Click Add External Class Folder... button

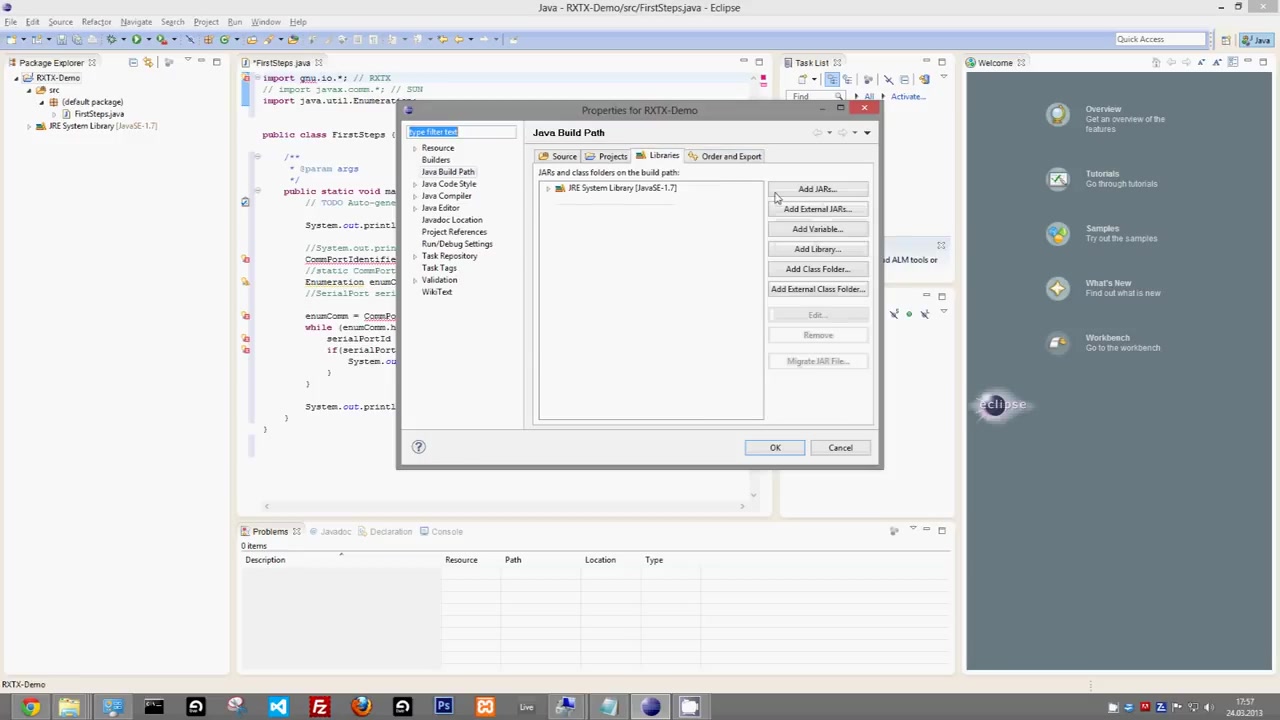pos(818,289)
